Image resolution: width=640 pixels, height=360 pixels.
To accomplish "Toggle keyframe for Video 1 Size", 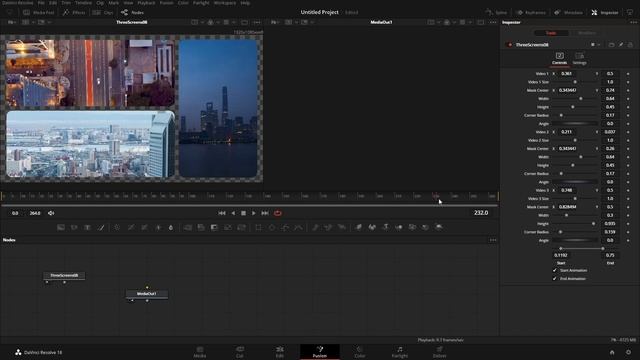I will point(628,82).
